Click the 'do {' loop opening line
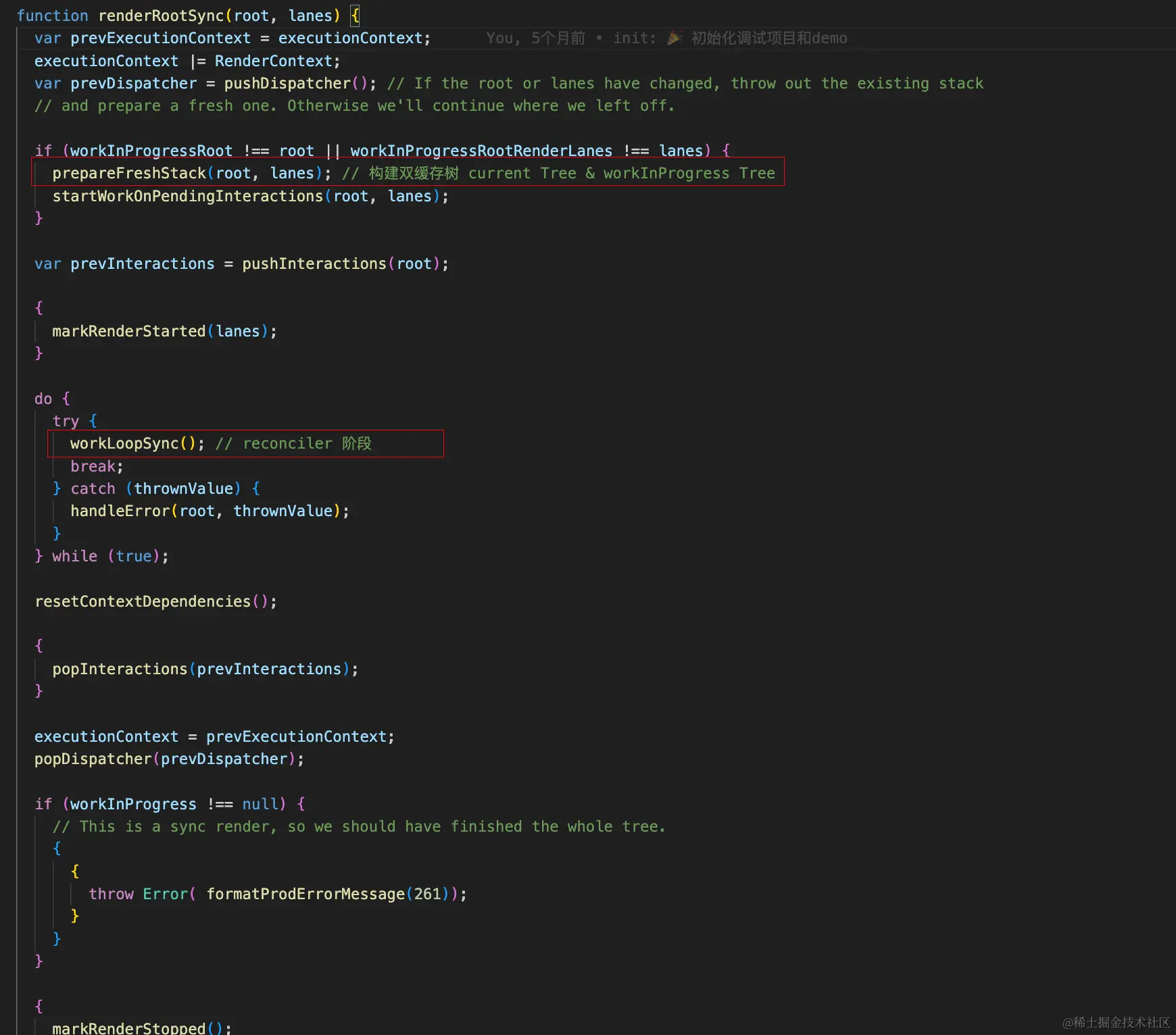Viewport: 1176px width, 1035px height. coord(53,399)
